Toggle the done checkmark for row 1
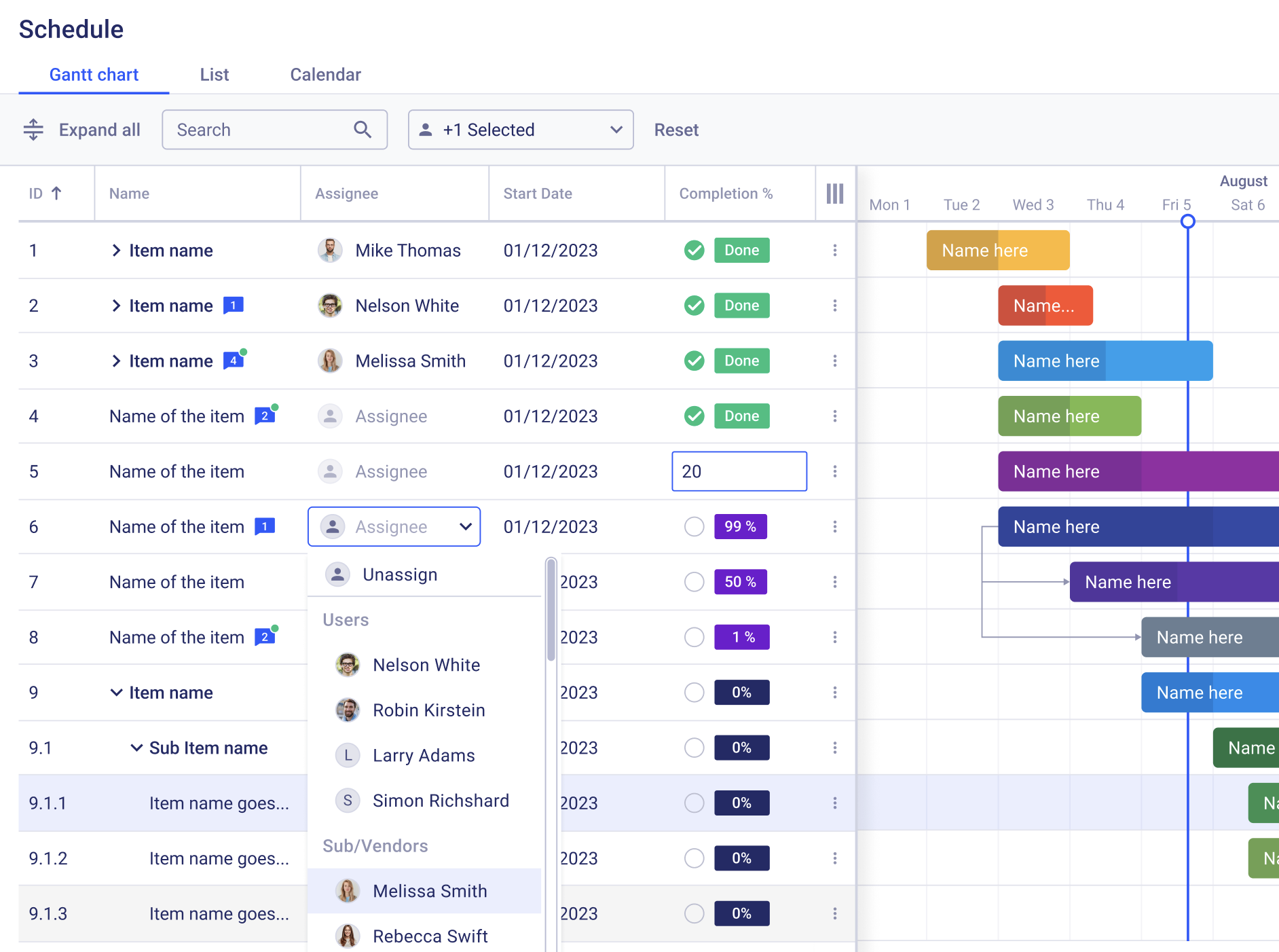This screenshot has height=952, width=1279. pyautogui.click(x=694, y=251)
